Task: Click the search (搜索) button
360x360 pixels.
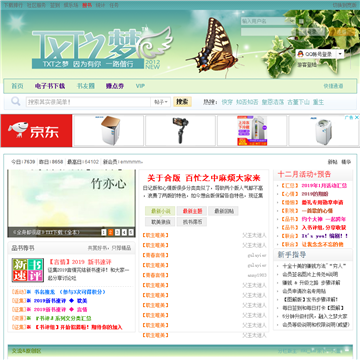Action: (x=182, y=102)
